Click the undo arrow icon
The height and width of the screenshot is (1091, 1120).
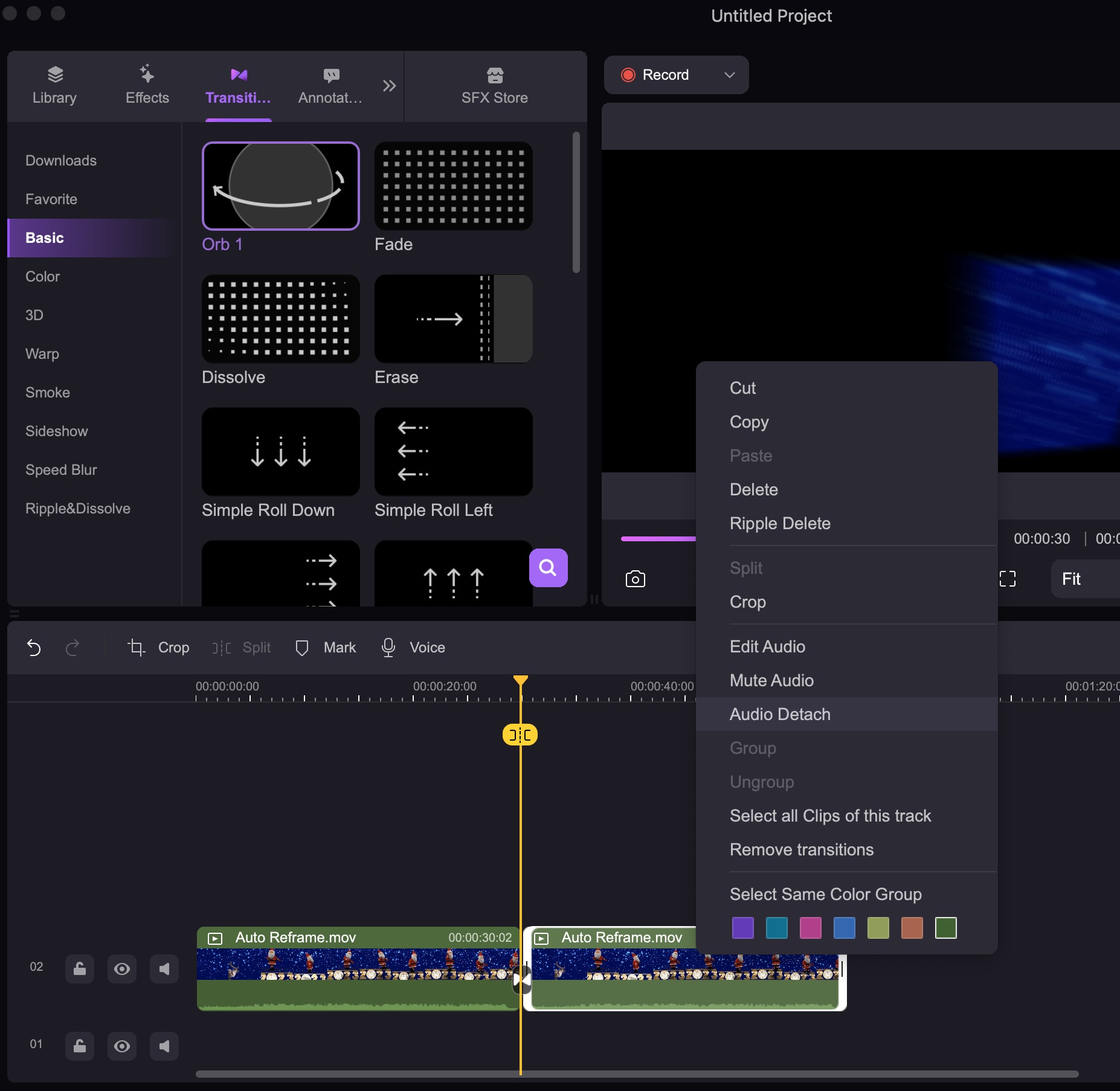[34, 648]
